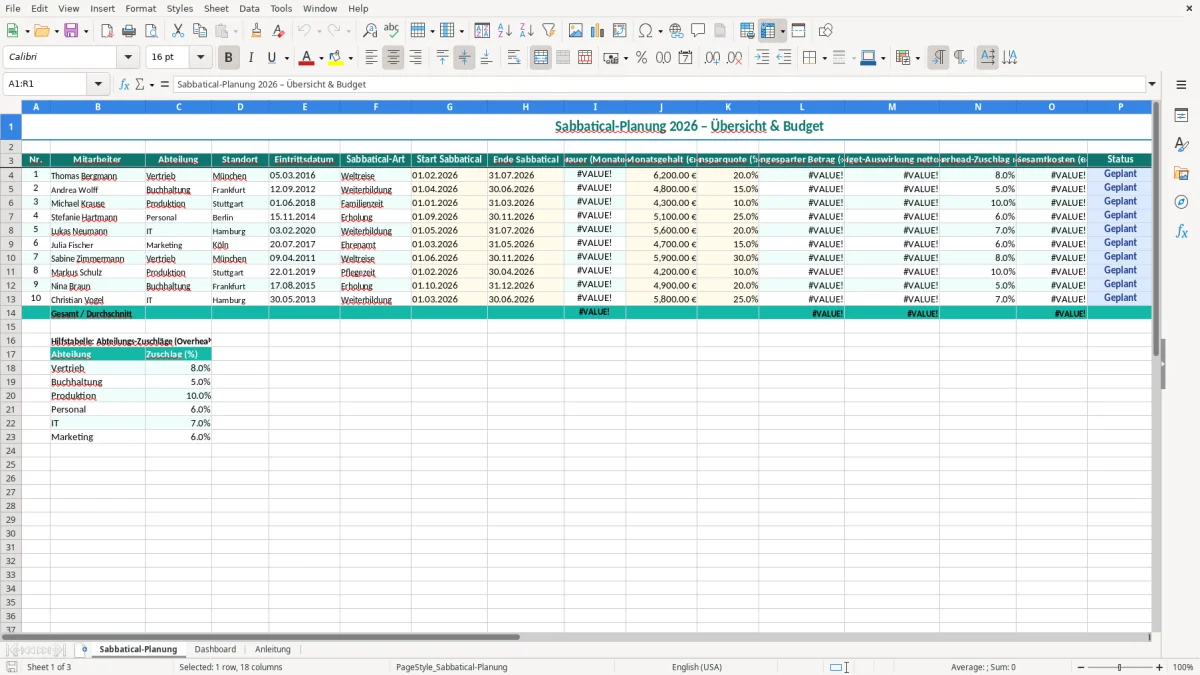Run the spelling check

[x=392, y=31]
